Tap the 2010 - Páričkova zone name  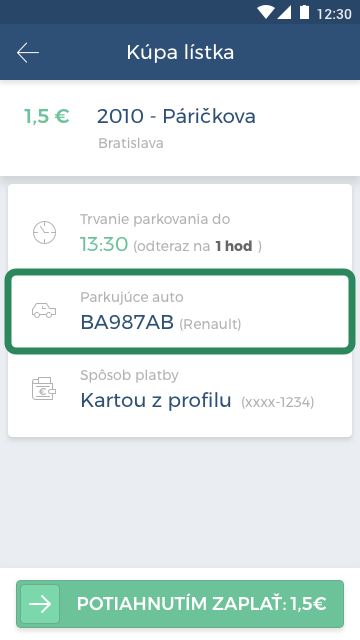[x=176, y=116]
